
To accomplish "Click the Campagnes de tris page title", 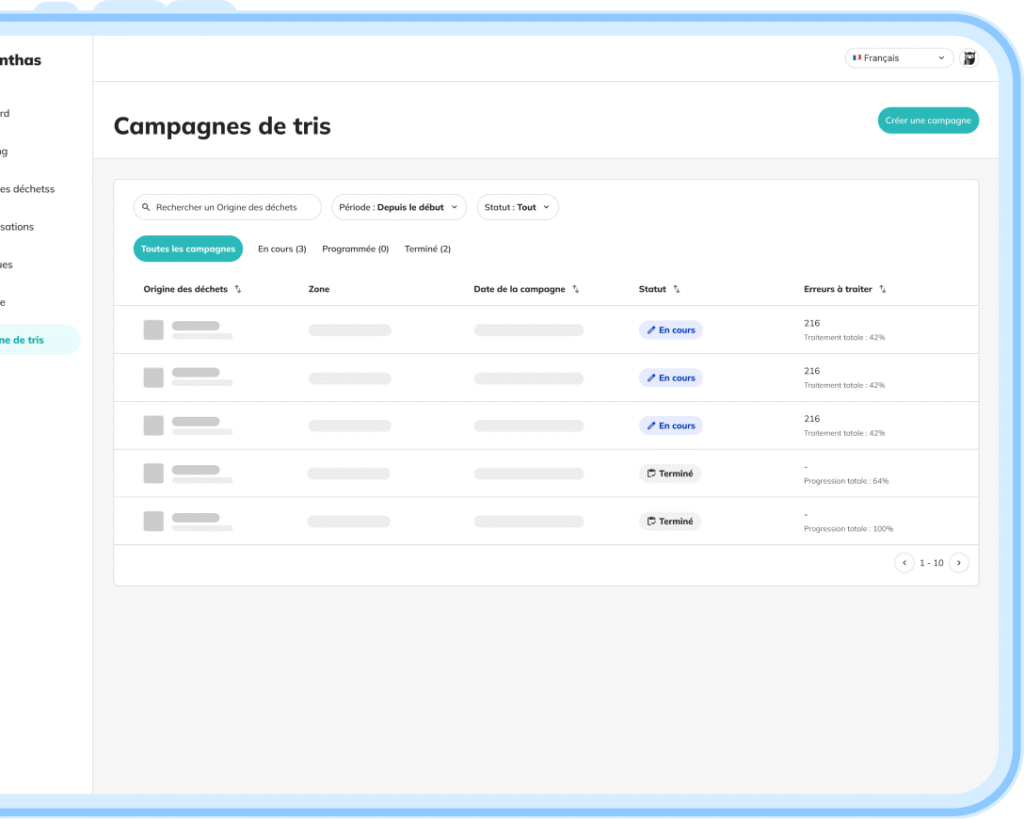I will (x=222, y=126).
